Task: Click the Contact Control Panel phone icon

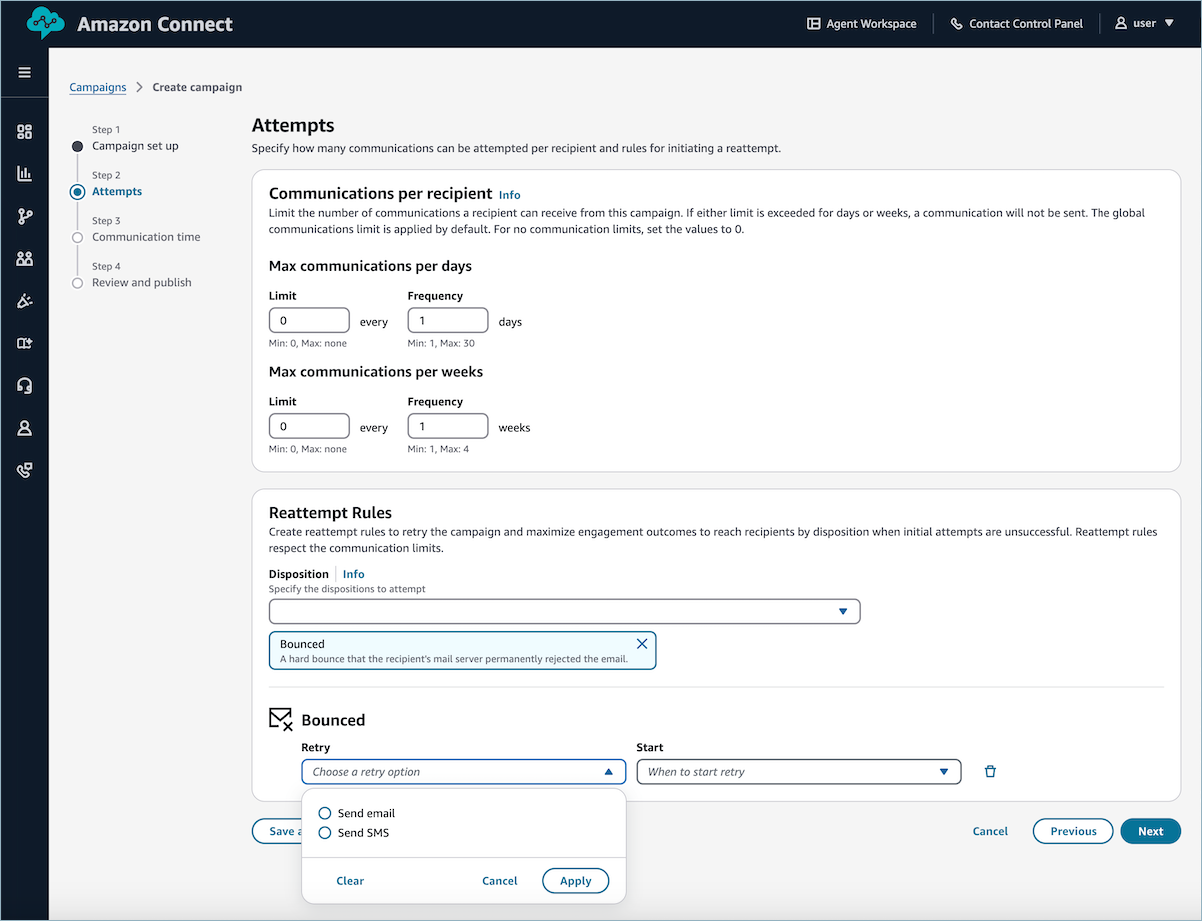Action: coord(957,23)
